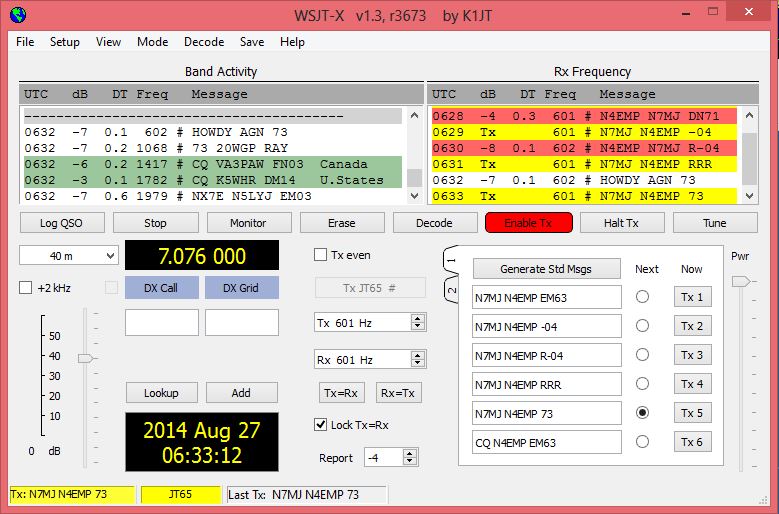Image resolution: width=779 pixels, height=514 pixels.
Task: Click Generate Std Msgs button
Action: coord(546,269)
